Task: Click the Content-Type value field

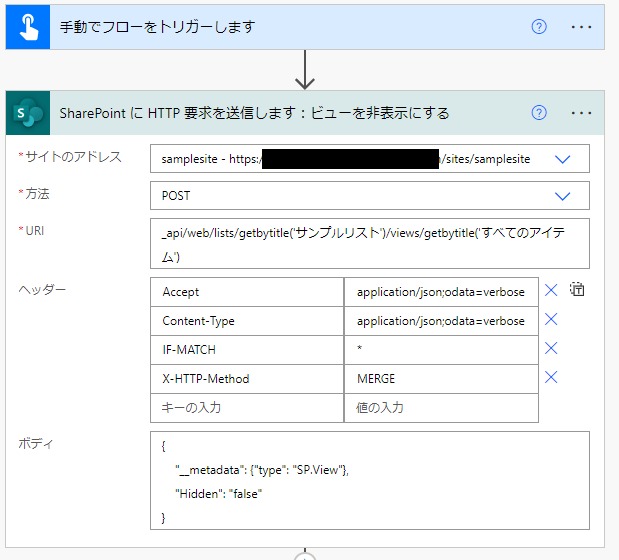Action: (441, 321)
